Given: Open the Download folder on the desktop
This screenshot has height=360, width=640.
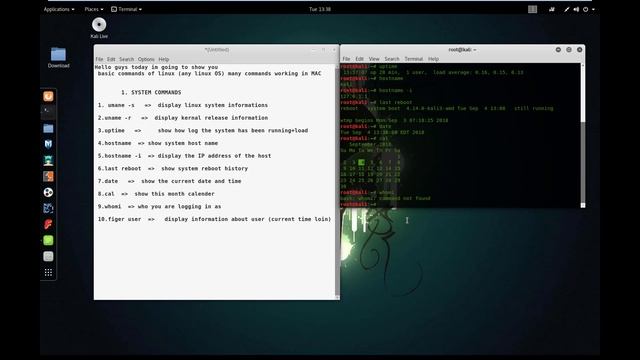Looking at the screenshot, I should coord(58,54).
